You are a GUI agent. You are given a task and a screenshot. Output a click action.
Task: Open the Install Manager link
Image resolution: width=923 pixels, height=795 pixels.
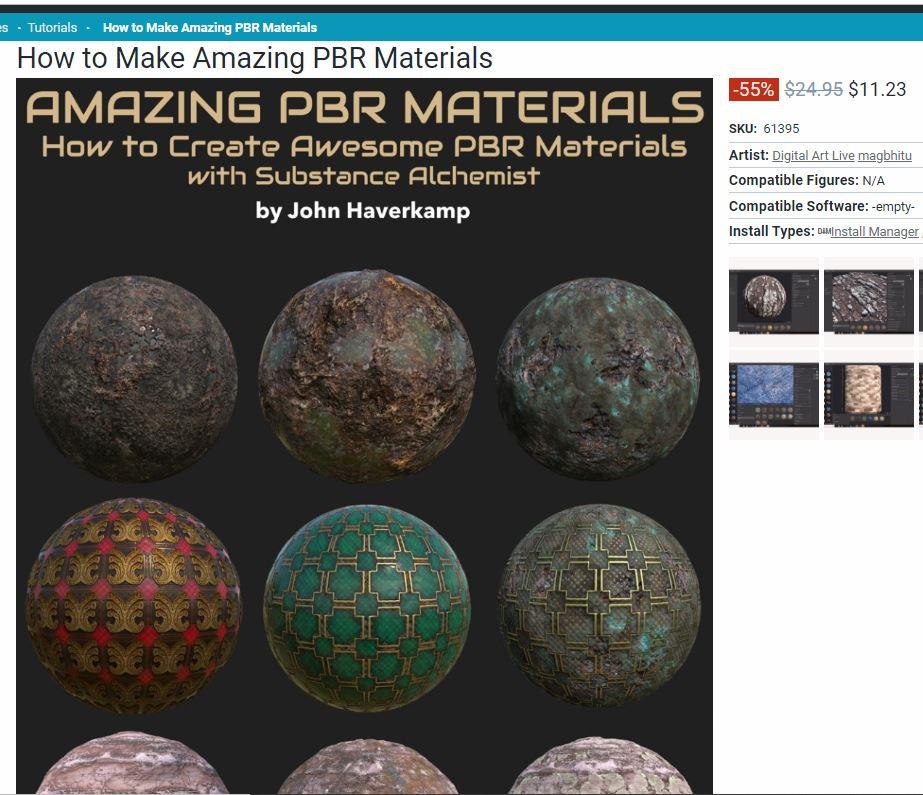point(875,232)
